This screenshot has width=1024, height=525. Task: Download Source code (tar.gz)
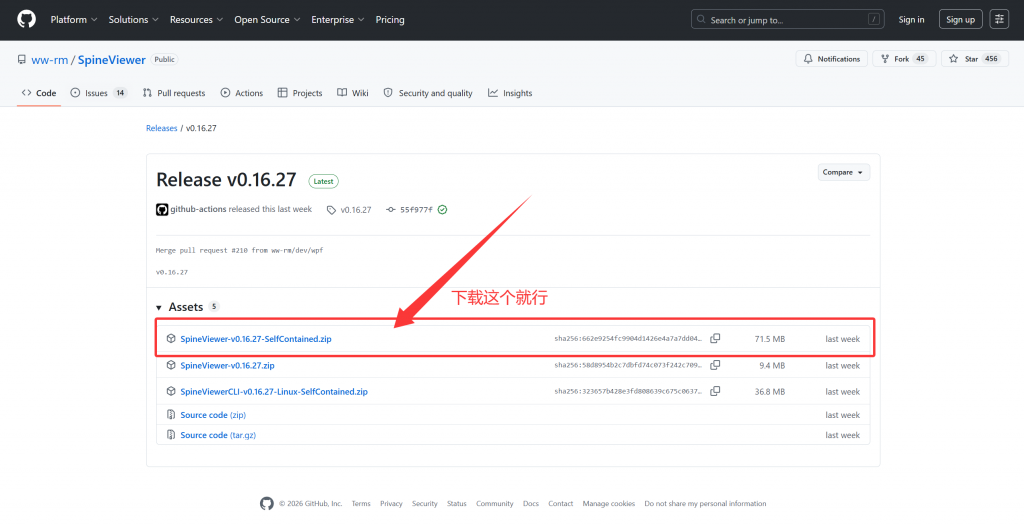pyautogui.click(x=218, y=435)
